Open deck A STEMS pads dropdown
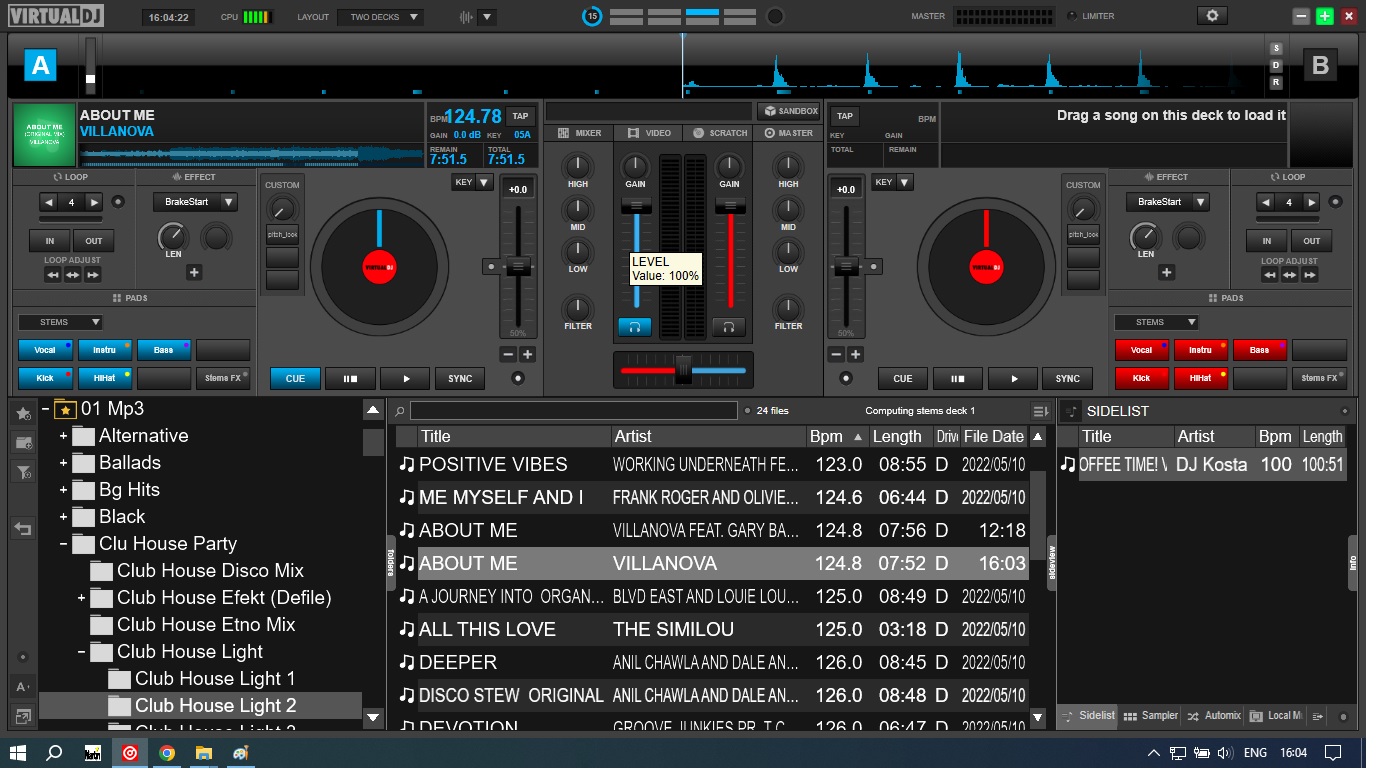 60,322
